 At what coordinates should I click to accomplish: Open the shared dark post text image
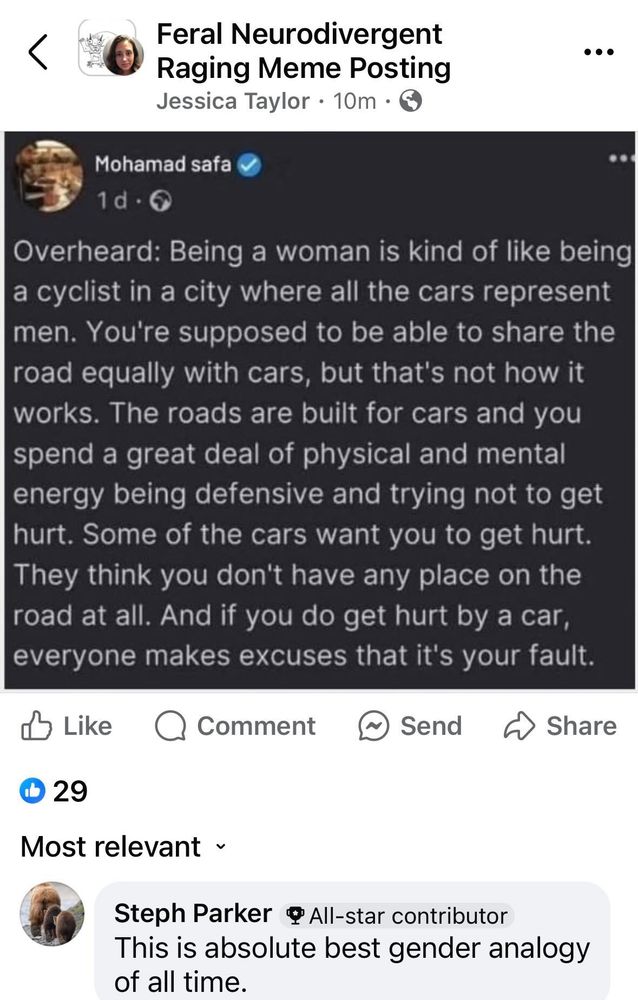pos(320,410)
